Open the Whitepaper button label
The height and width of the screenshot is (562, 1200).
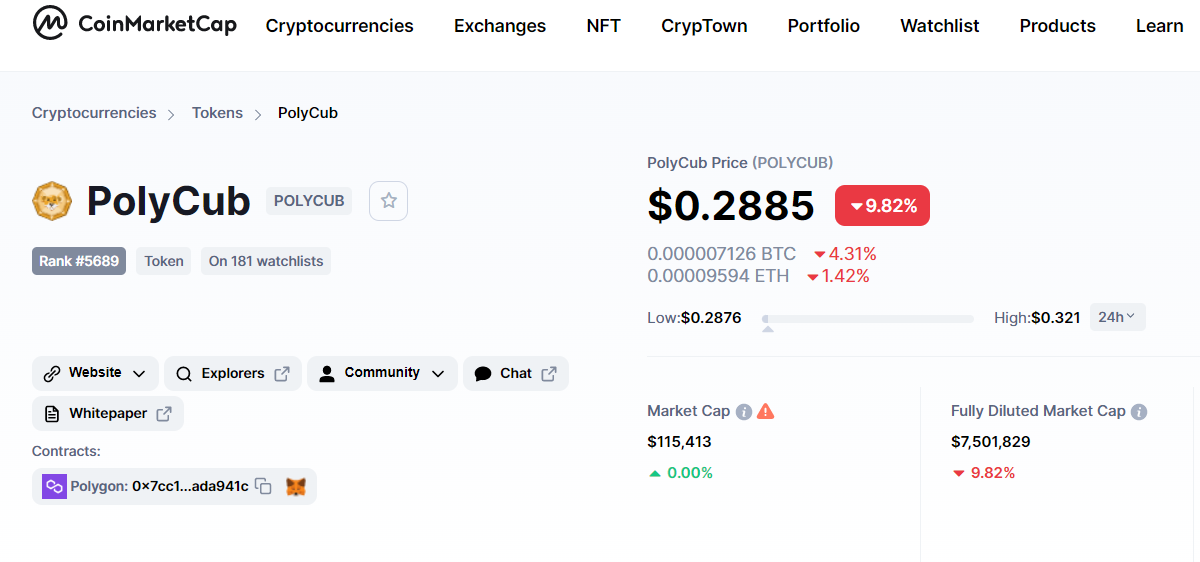[108, 413]
